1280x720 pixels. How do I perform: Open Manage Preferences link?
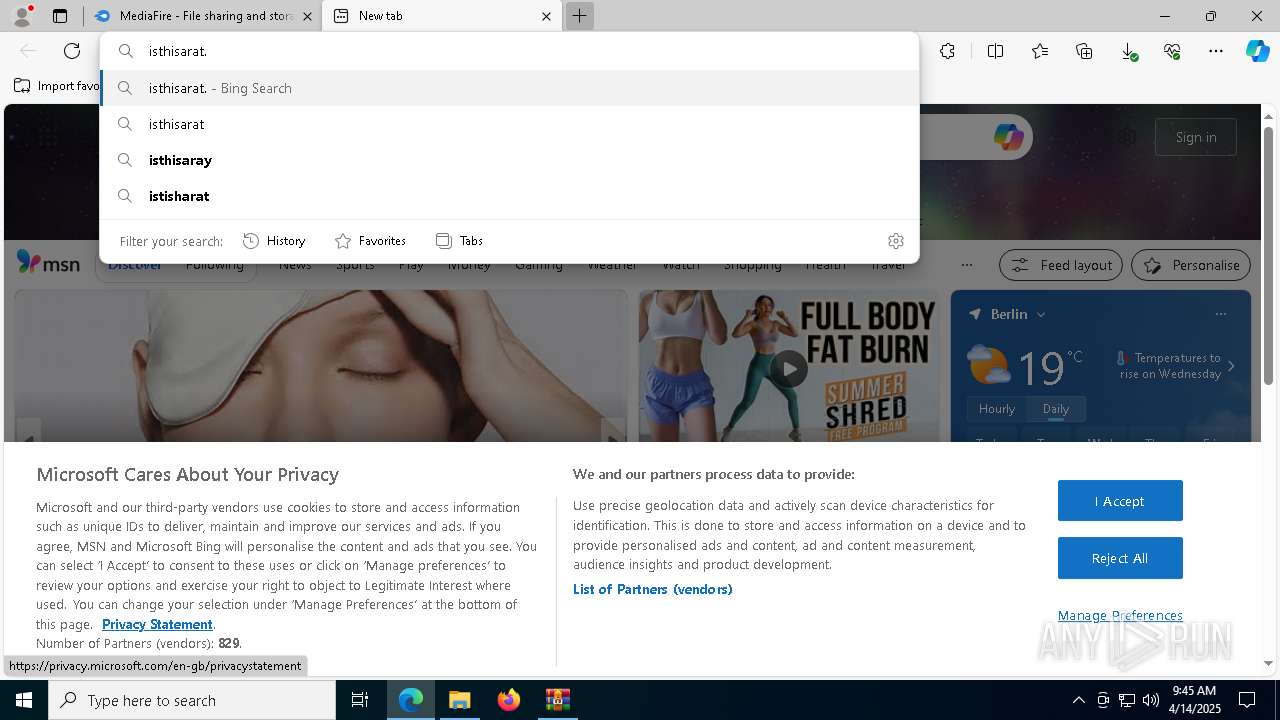coord(1120,616)
